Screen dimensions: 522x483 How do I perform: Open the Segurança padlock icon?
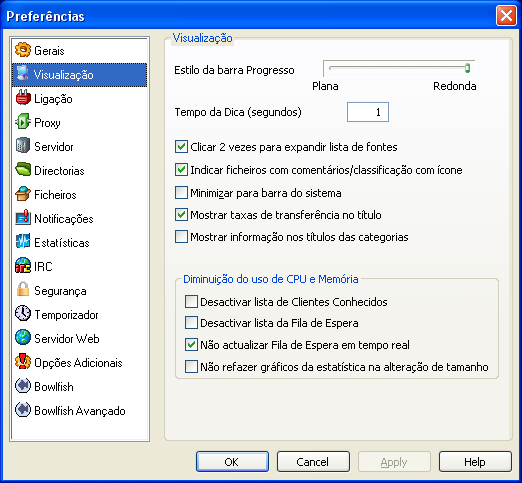23,290
